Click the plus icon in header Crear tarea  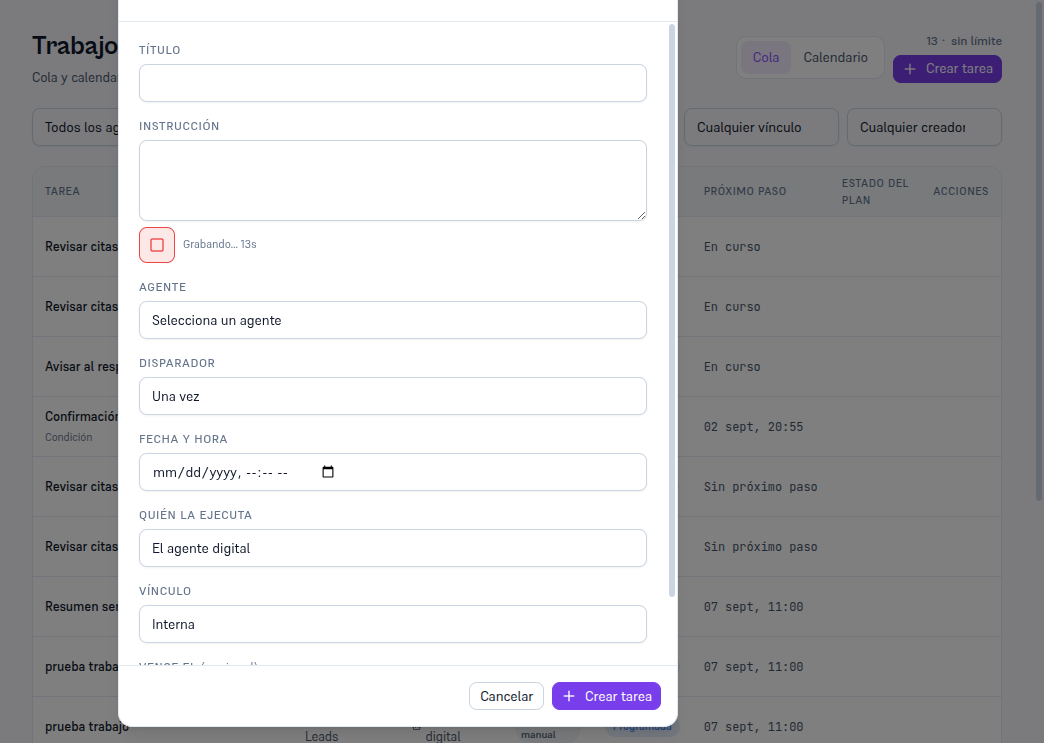(x=910, y=69)
